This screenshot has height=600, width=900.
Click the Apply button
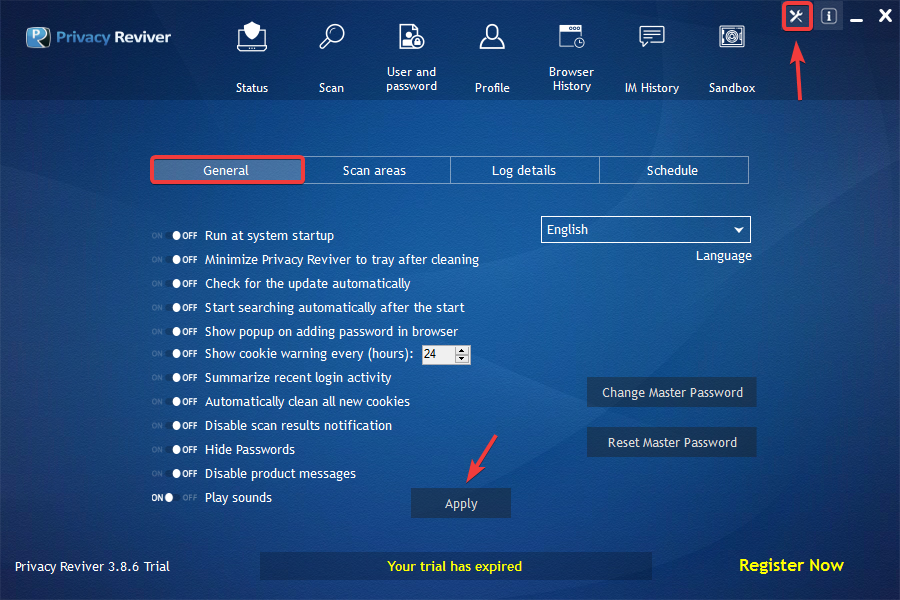coord(461,504)
